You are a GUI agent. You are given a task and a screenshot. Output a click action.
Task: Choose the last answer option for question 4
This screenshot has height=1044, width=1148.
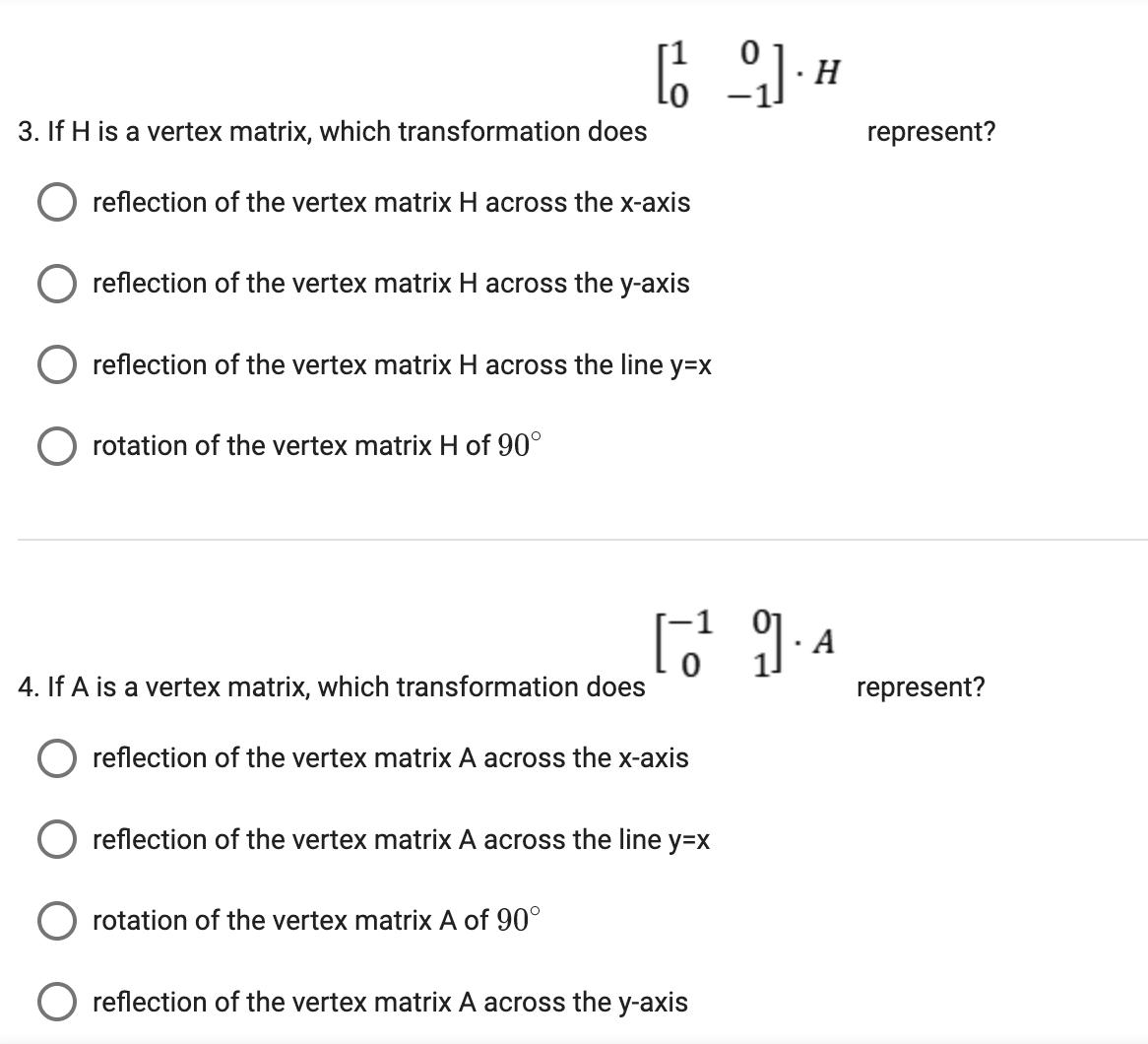click(56, 1003)
